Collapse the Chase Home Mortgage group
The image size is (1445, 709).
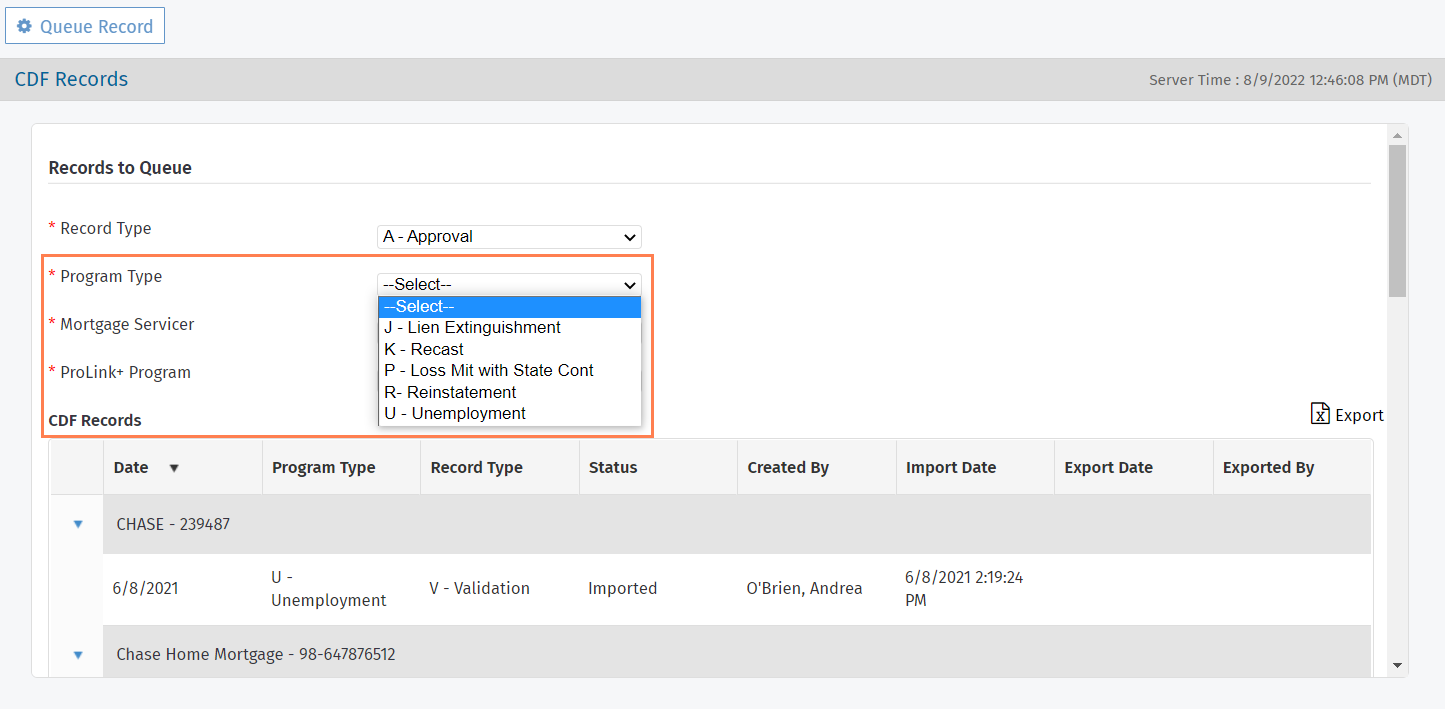pos(78,655)
